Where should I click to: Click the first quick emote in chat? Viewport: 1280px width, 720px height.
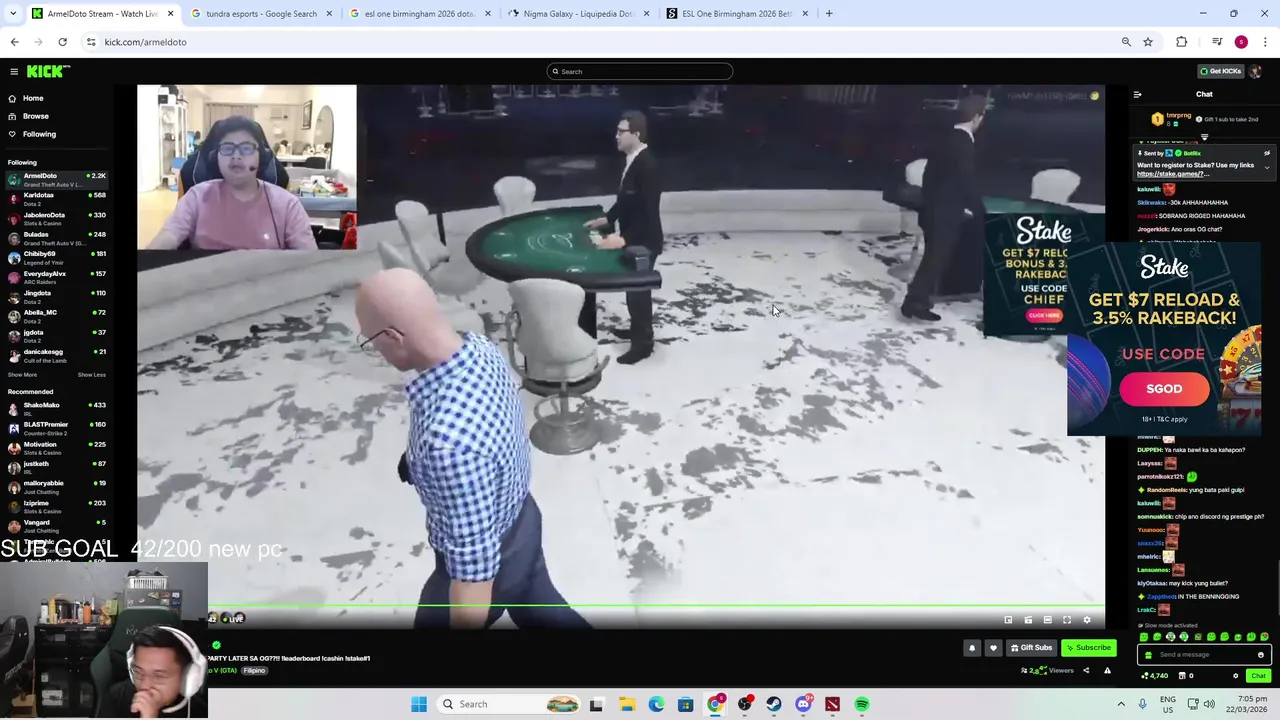[x=1144, y=637]
